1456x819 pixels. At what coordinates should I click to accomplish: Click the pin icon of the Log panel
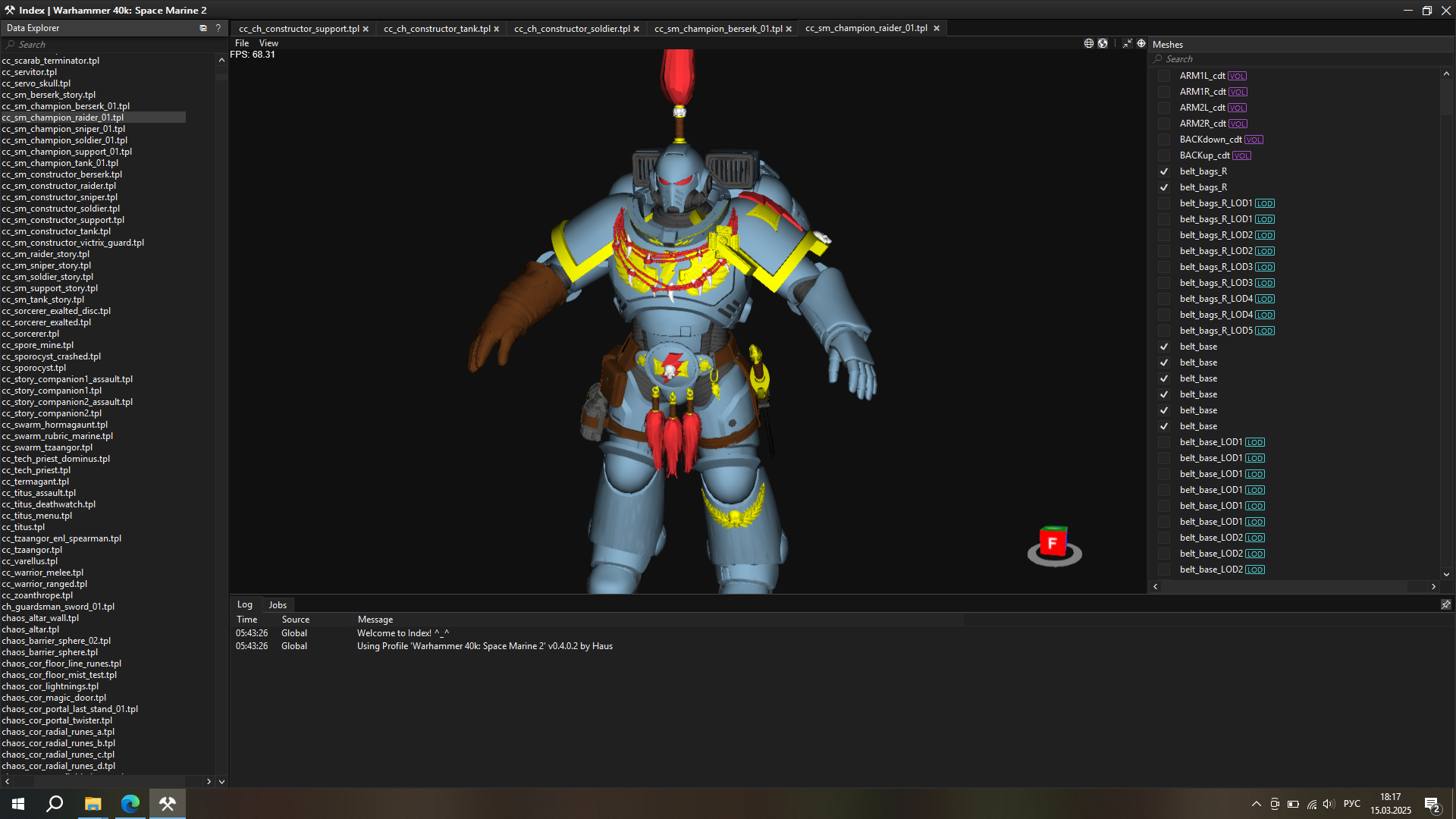(x=1445, y=604)
